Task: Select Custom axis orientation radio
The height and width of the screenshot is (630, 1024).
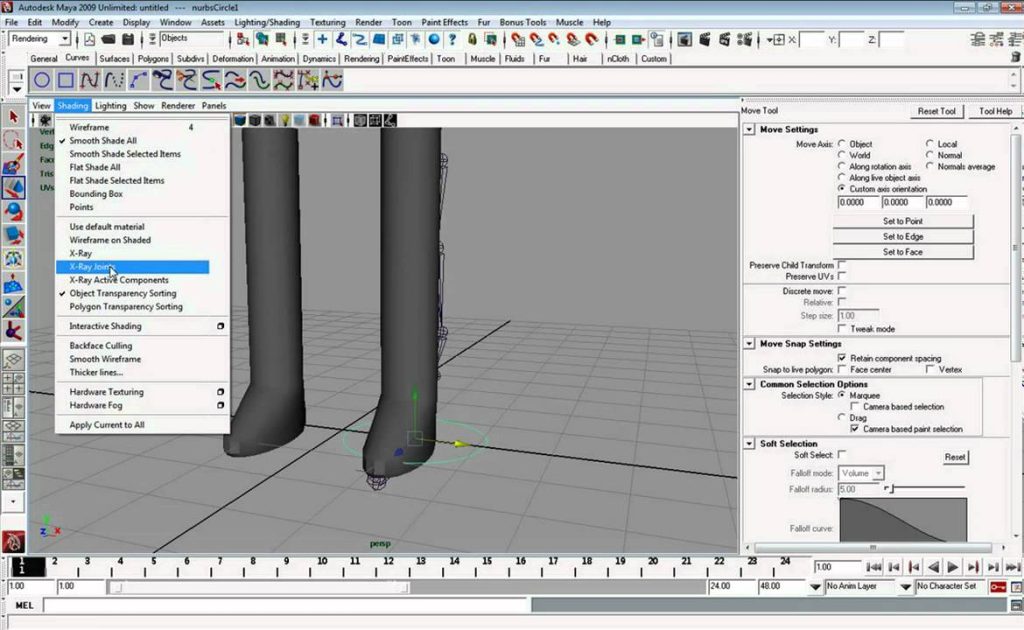Action: click(x=842, y=188)
